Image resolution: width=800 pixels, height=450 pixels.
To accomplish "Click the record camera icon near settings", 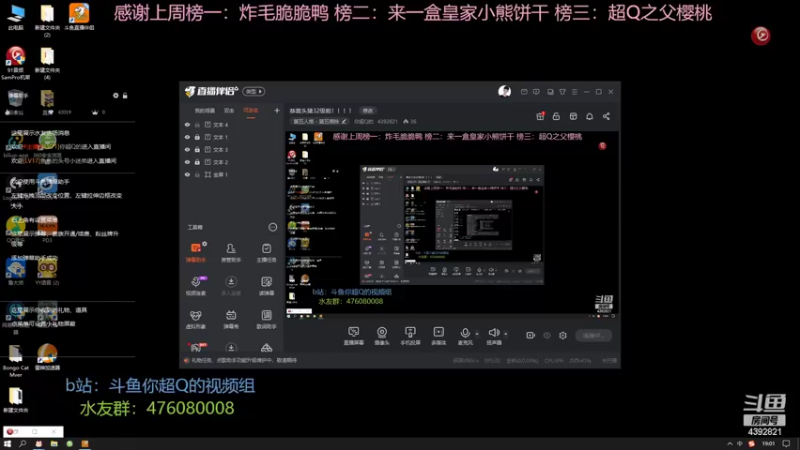I will 531,335.
